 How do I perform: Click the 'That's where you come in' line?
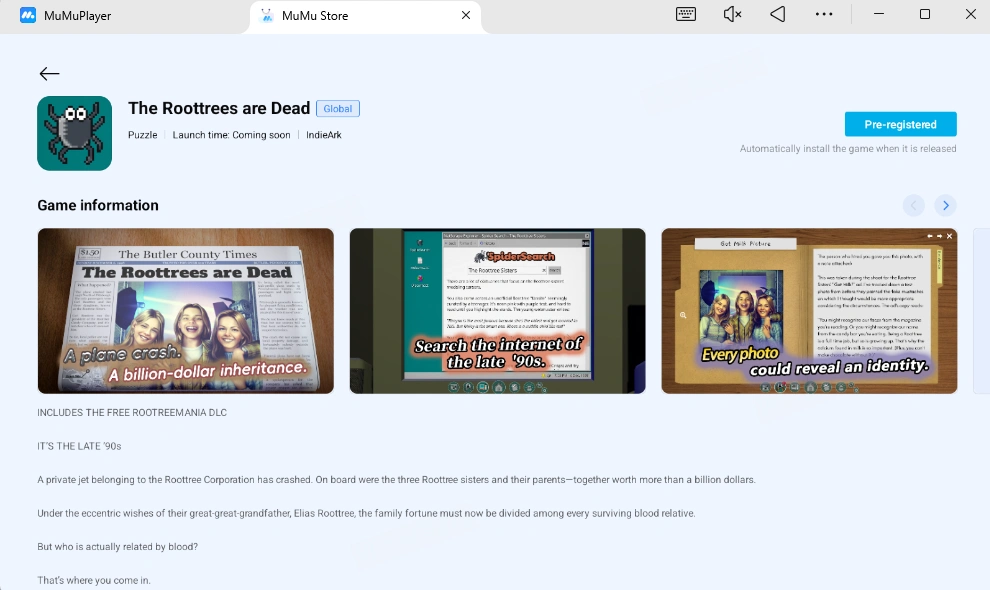[94, 580]
